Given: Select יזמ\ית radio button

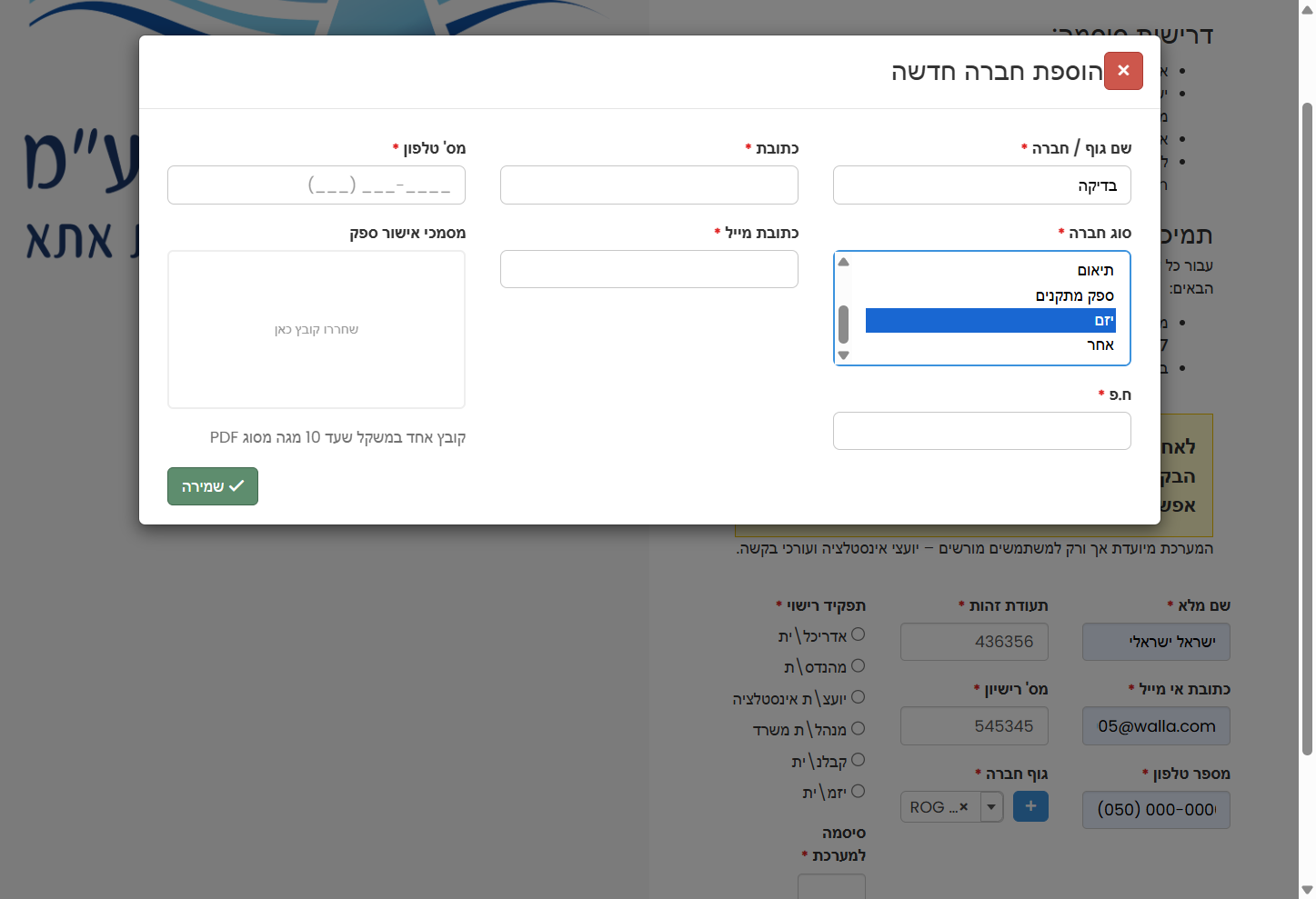Looking at the screenshot, I should click(858, 792).
